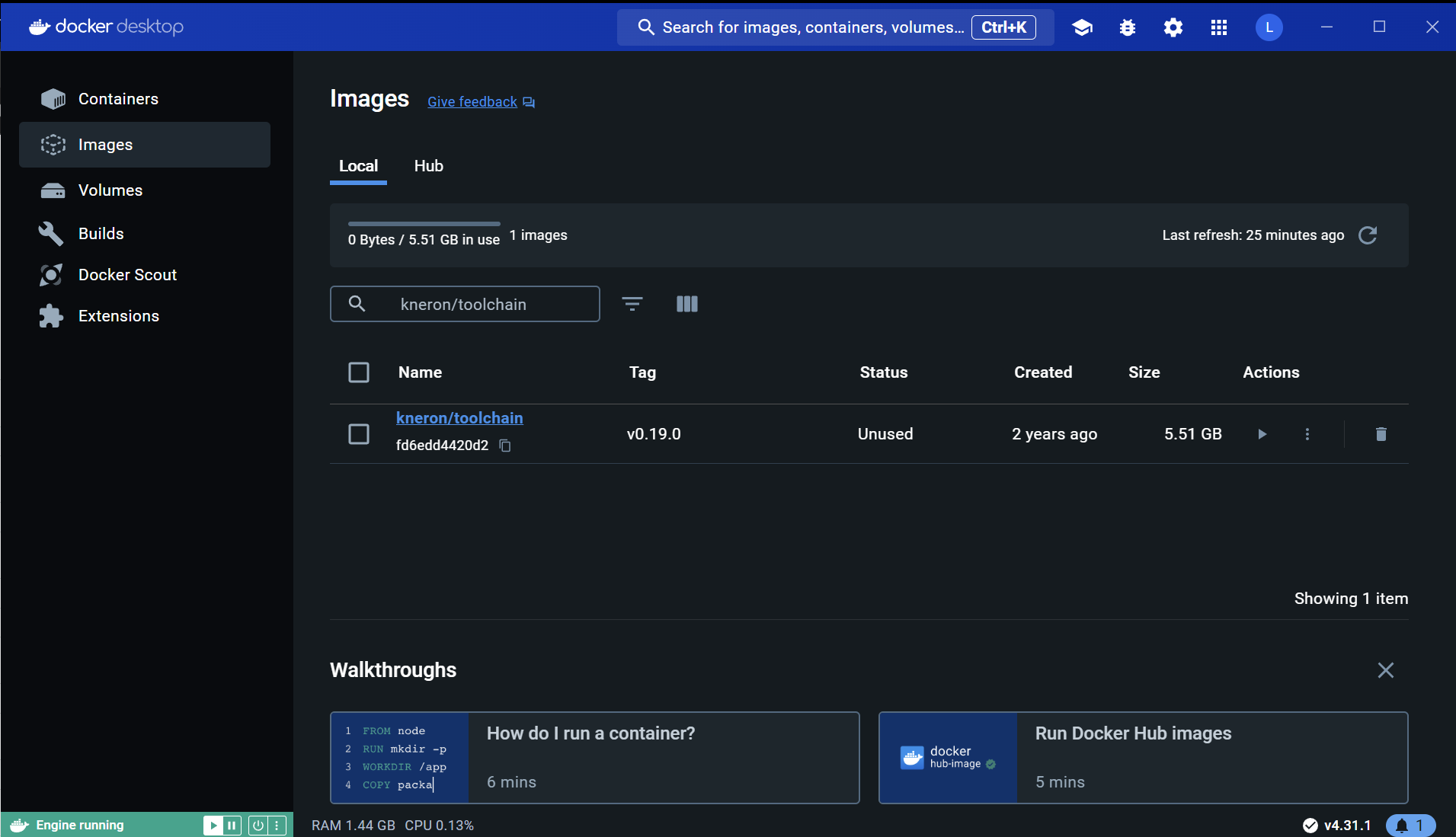Toggle the select-all images checkbox
Screen dimensions: 1456x837
359,372
